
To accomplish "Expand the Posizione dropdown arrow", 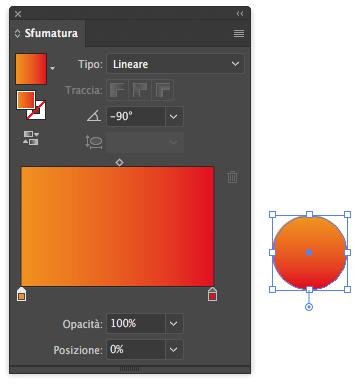I will pyautogui.click(x=174, y=350).
